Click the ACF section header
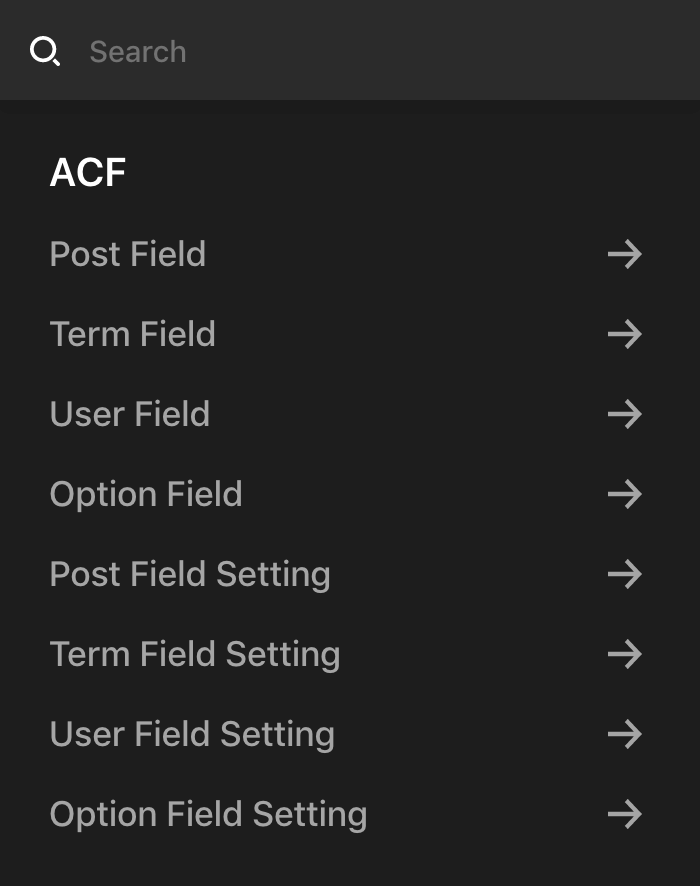The height and width of the screenshot is (886, 700). click(87, 171)
